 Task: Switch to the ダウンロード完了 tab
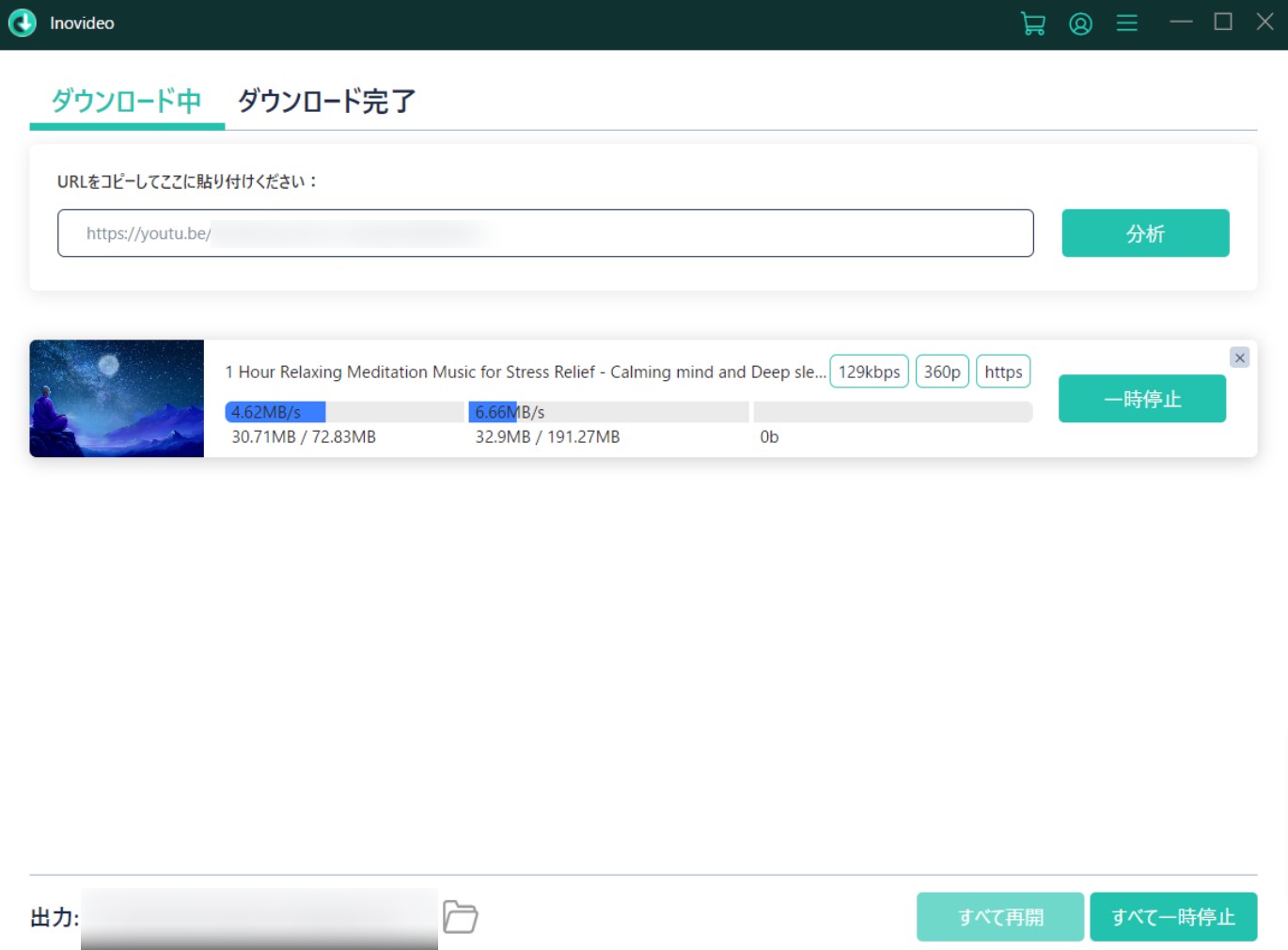326,101
